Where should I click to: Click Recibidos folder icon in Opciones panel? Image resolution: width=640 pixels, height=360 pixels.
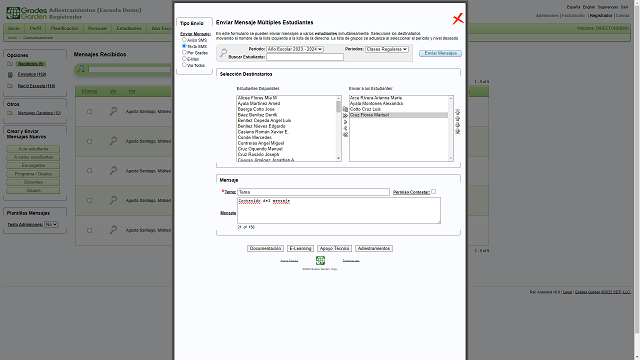10,64
